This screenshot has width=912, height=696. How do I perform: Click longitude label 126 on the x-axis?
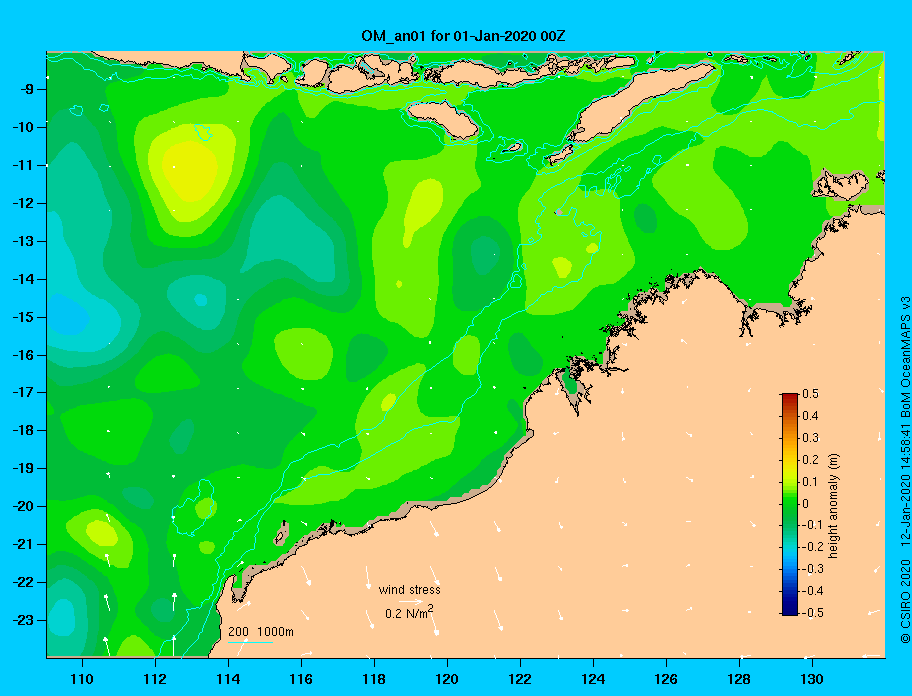click(666, 679)
